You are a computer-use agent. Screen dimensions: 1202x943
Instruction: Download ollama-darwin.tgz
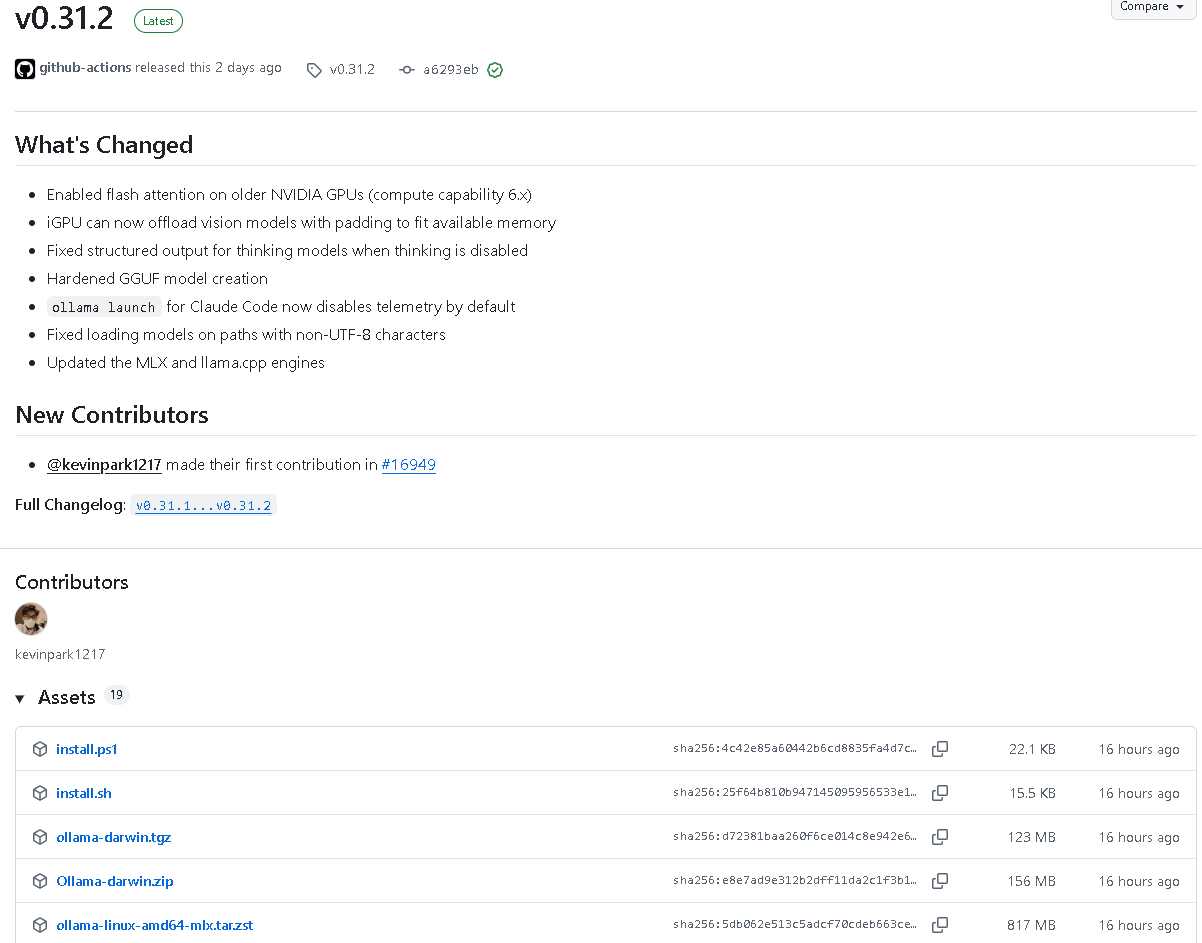[114, 837]
